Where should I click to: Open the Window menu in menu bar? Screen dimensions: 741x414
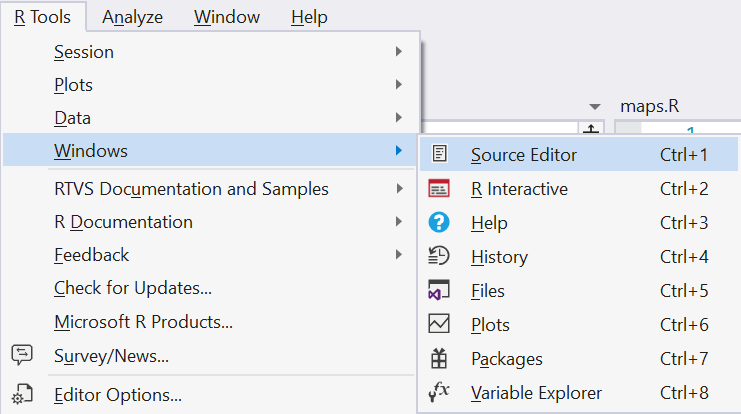click(227, 17)
